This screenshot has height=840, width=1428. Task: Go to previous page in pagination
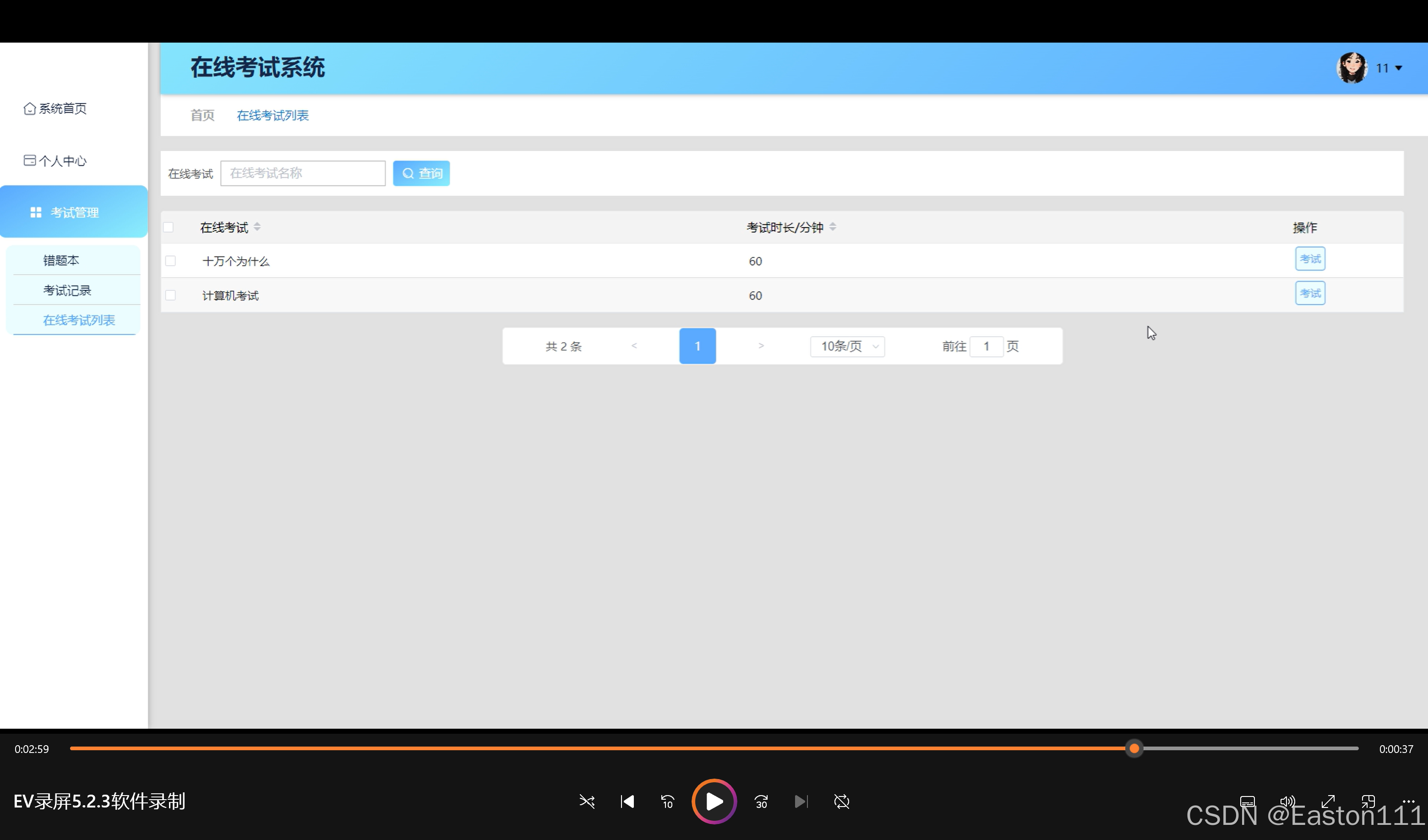click(x=634, y=346)
